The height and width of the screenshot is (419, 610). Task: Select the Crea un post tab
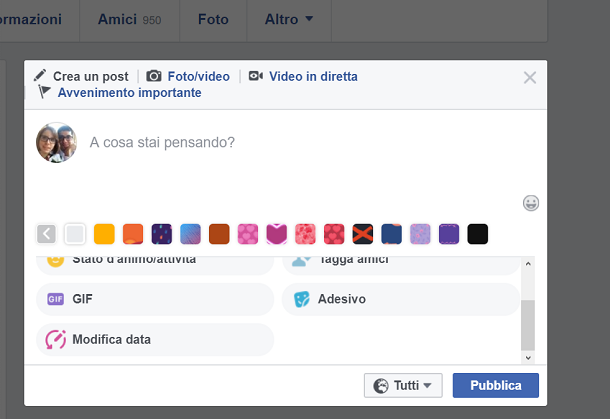coord(81,76)
